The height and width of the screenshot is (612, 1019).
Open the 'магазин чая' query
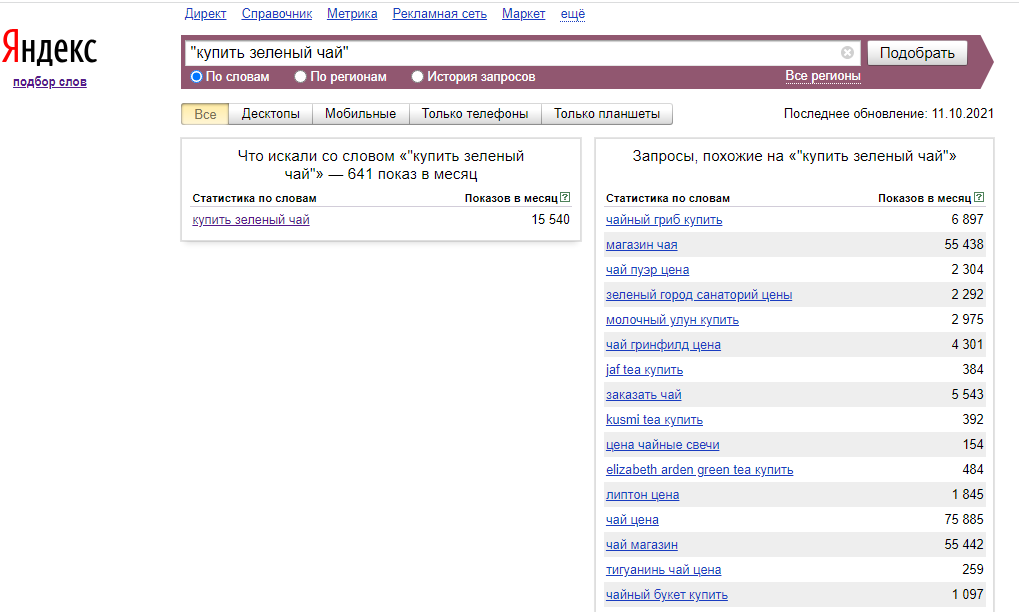(641, 245)
